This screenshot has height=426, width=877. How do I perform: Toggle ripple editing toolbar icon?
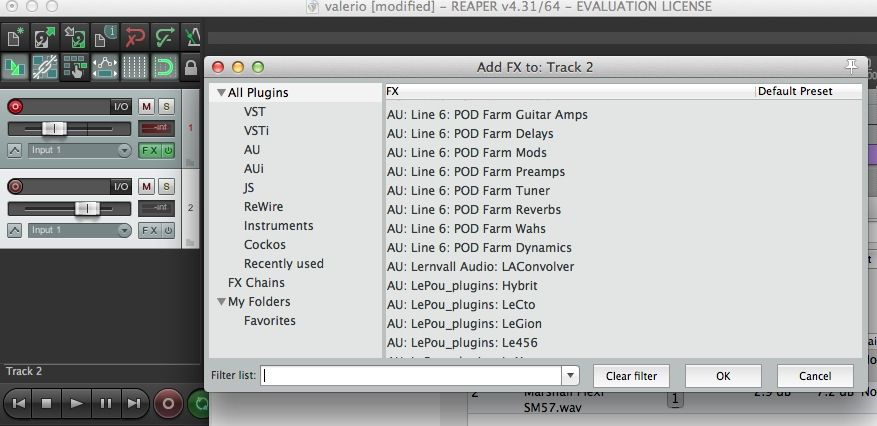tap(75, 68)
